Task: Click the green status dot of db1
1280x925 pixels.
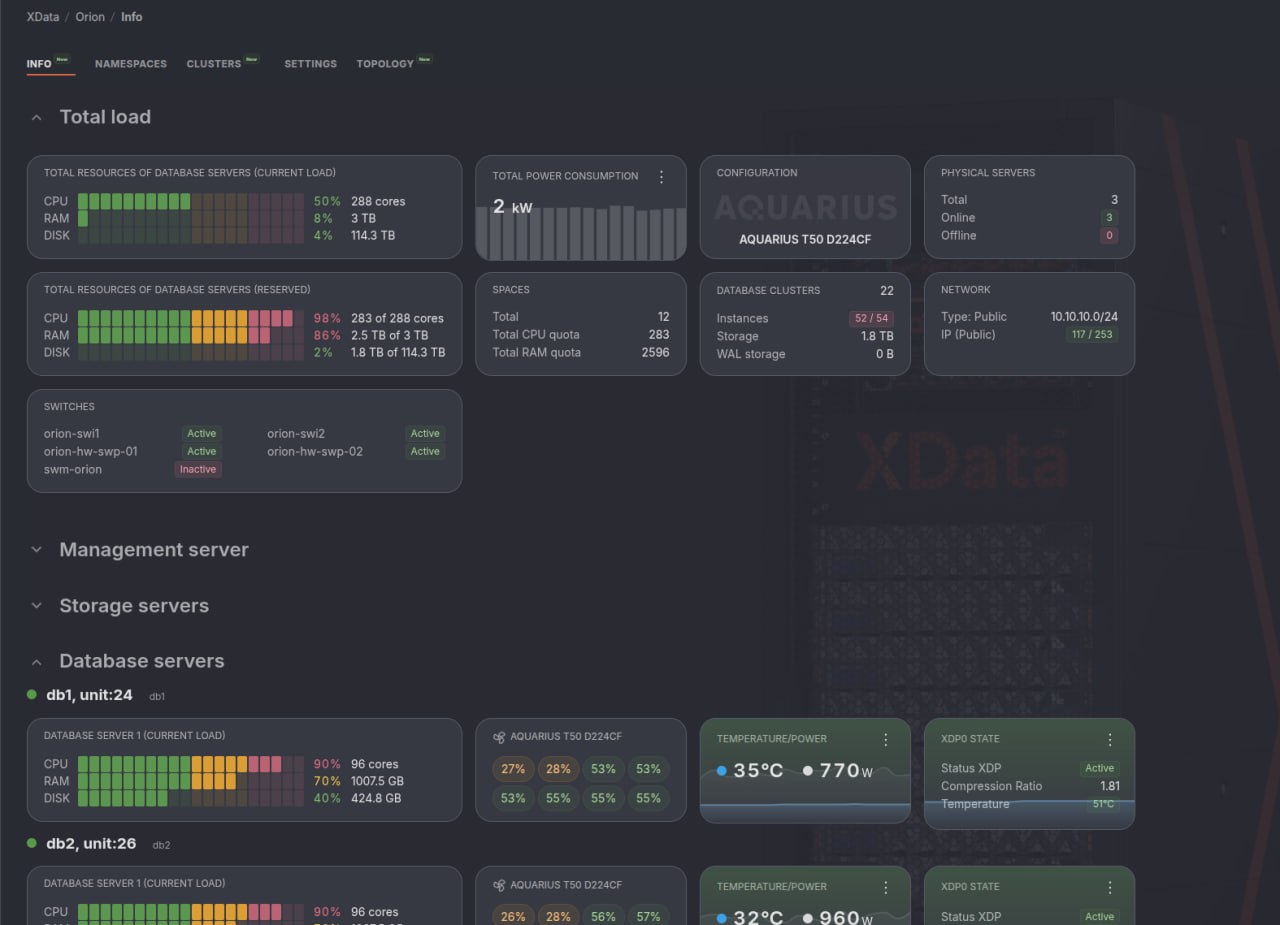Action: coord(32,694)
